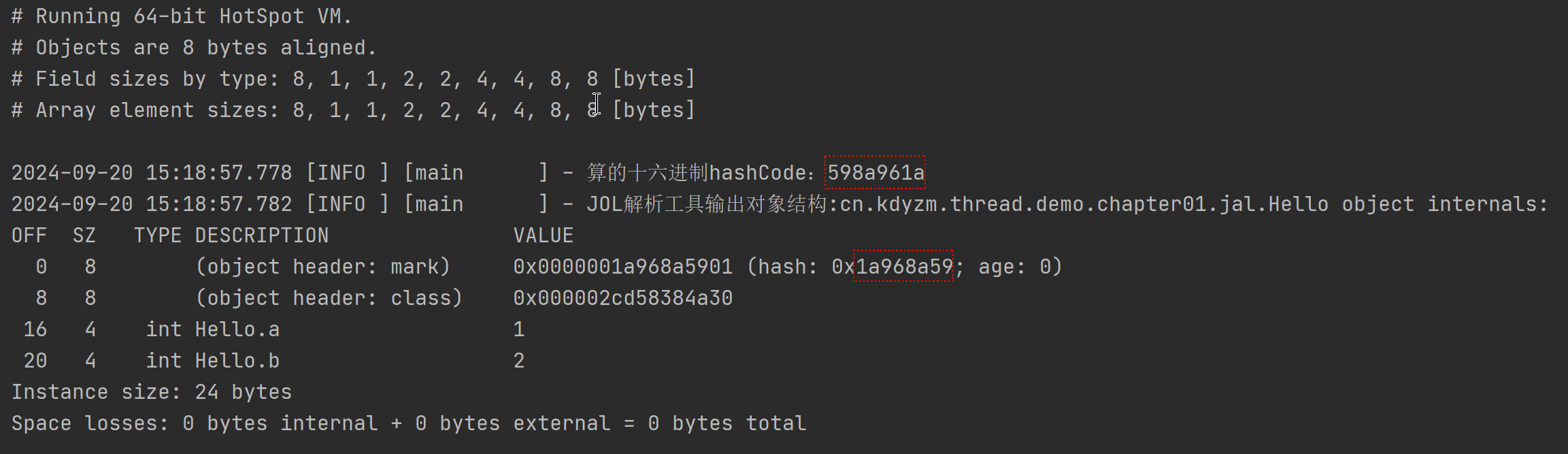Viewport: 1568px width, 454px height.
Task: Click the "Running 64-bit HotSpot VM" line
Action: [x=181, y=16]
